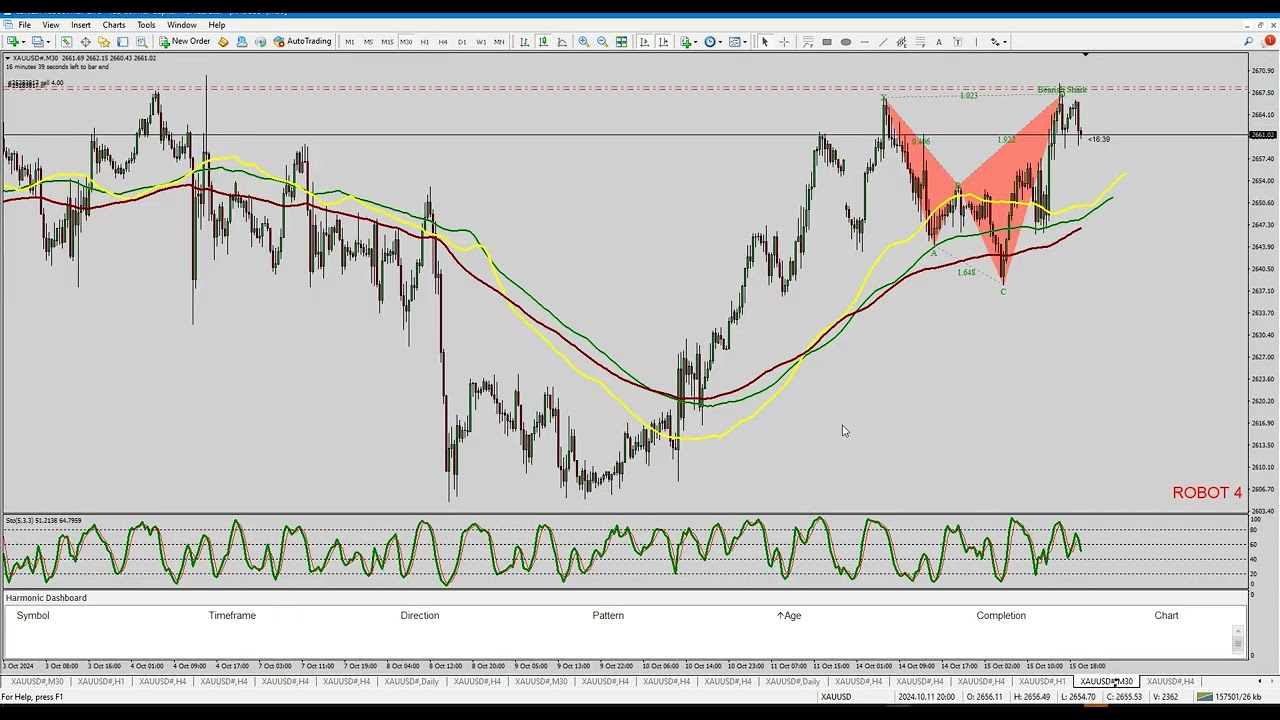Click the Harmonic Dashboard scrollbar
Screen dimensions: 1280x720
point(1238,638)
